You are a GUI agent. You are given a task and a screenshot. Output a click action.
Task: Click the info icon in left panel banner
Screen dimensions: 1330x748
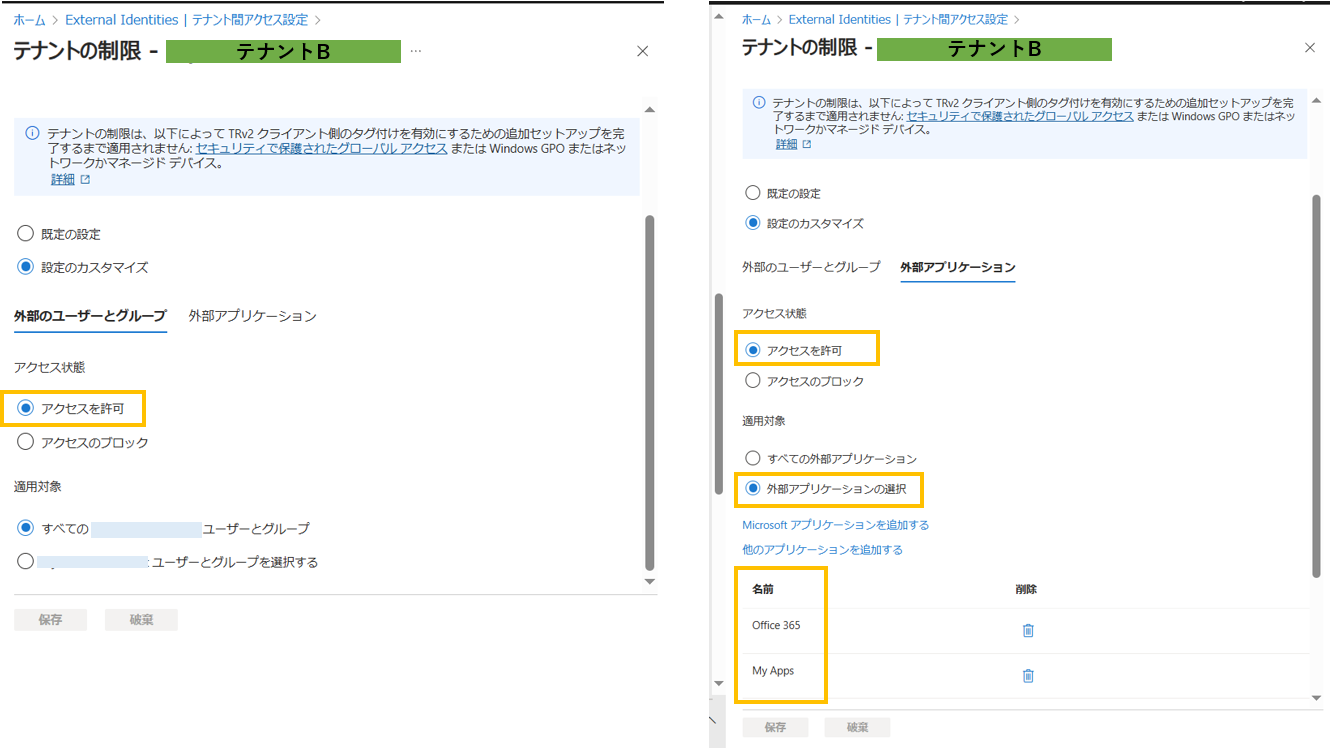tap(32, 133)
